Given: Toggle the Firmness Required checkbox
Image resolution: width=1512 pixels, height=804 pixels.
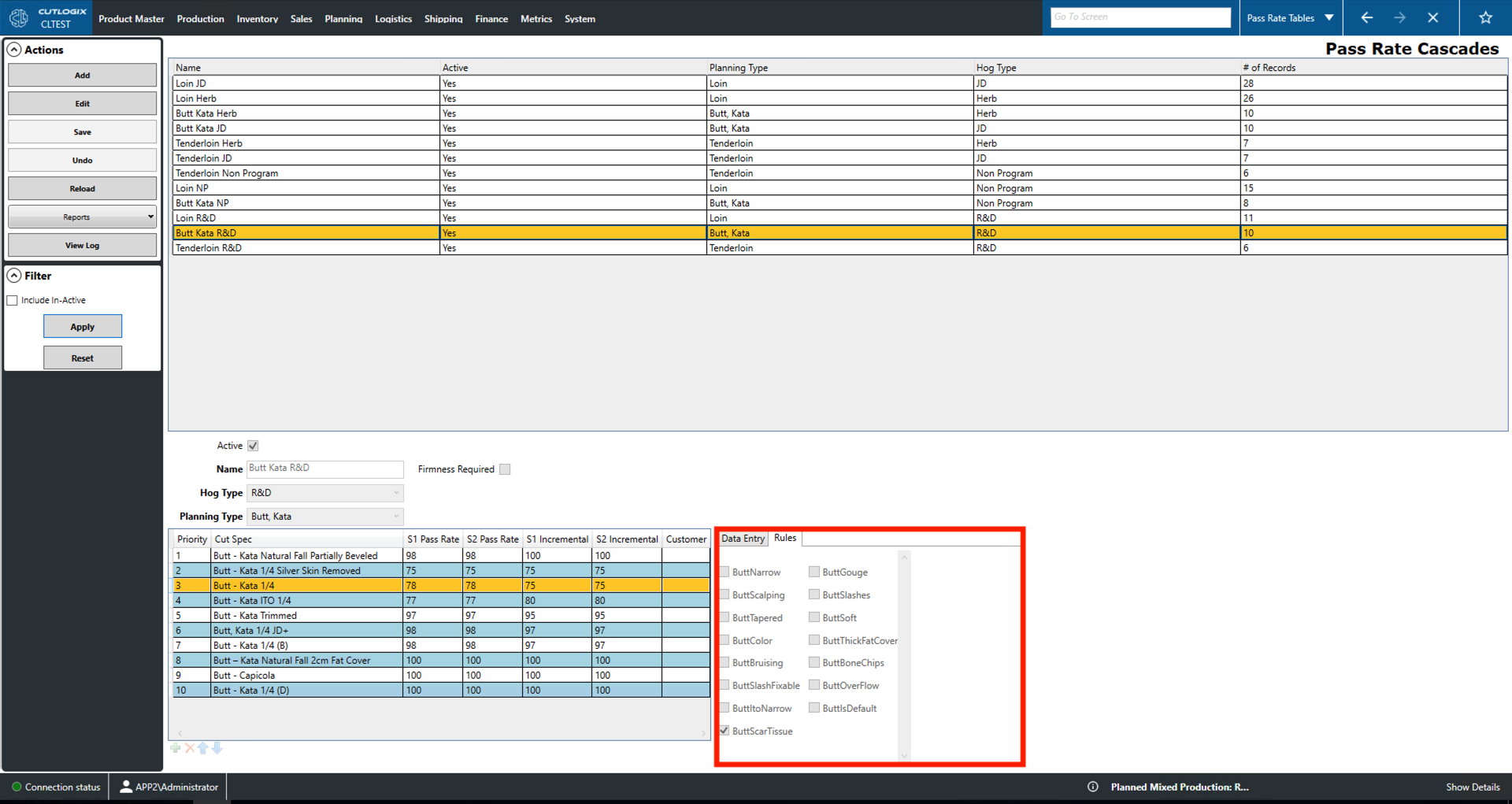Looking at the screenshot, I should tap(505, 469).
